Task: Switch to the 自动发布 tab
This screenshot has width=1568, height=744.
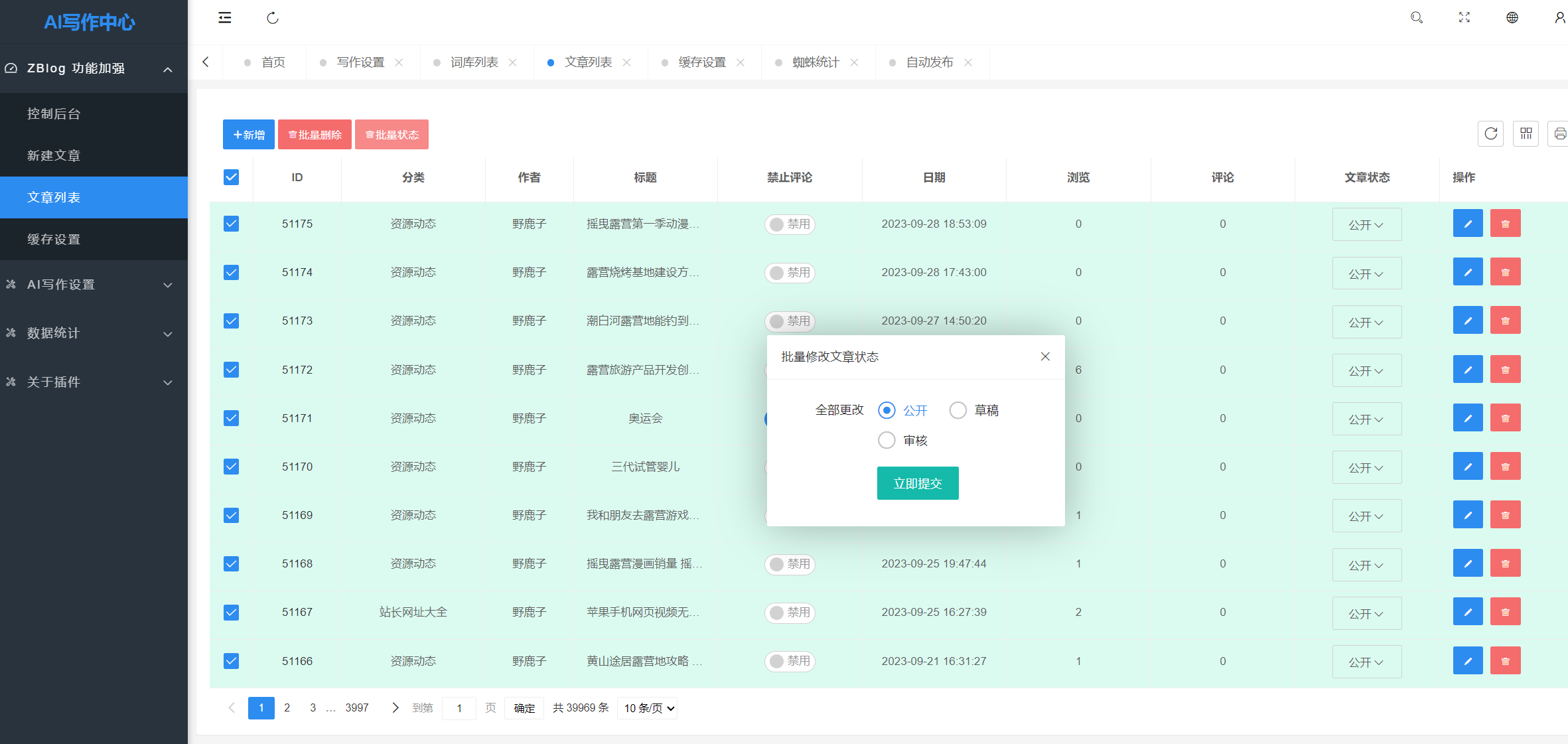Action: click(x=929, y=62)
